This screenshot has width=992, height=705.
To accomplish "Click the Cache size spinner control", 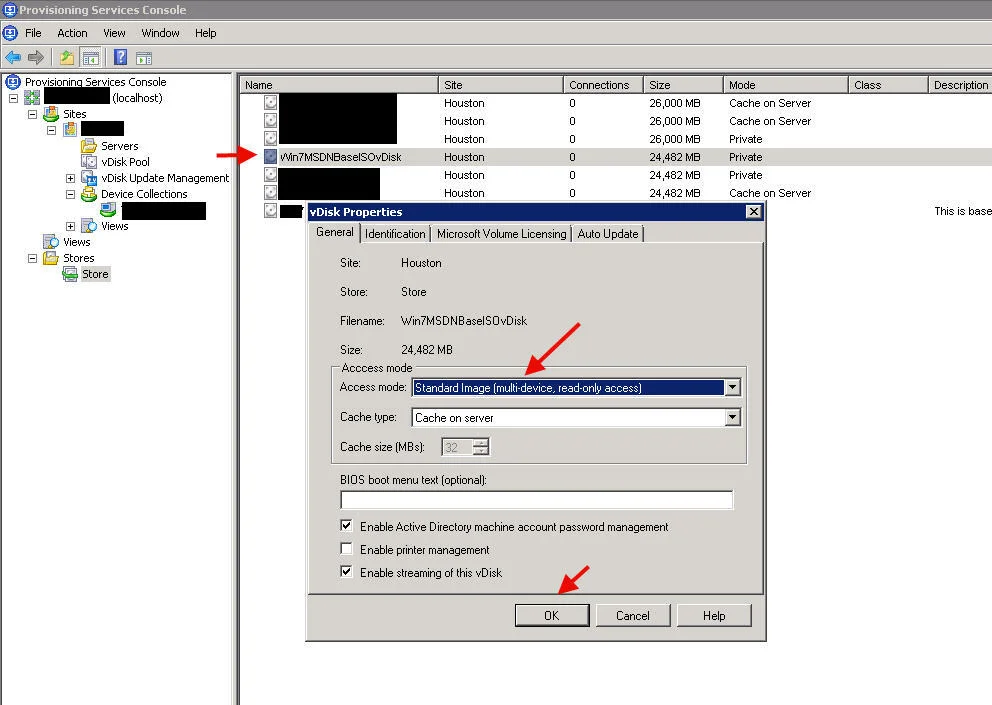I will 481,447.
